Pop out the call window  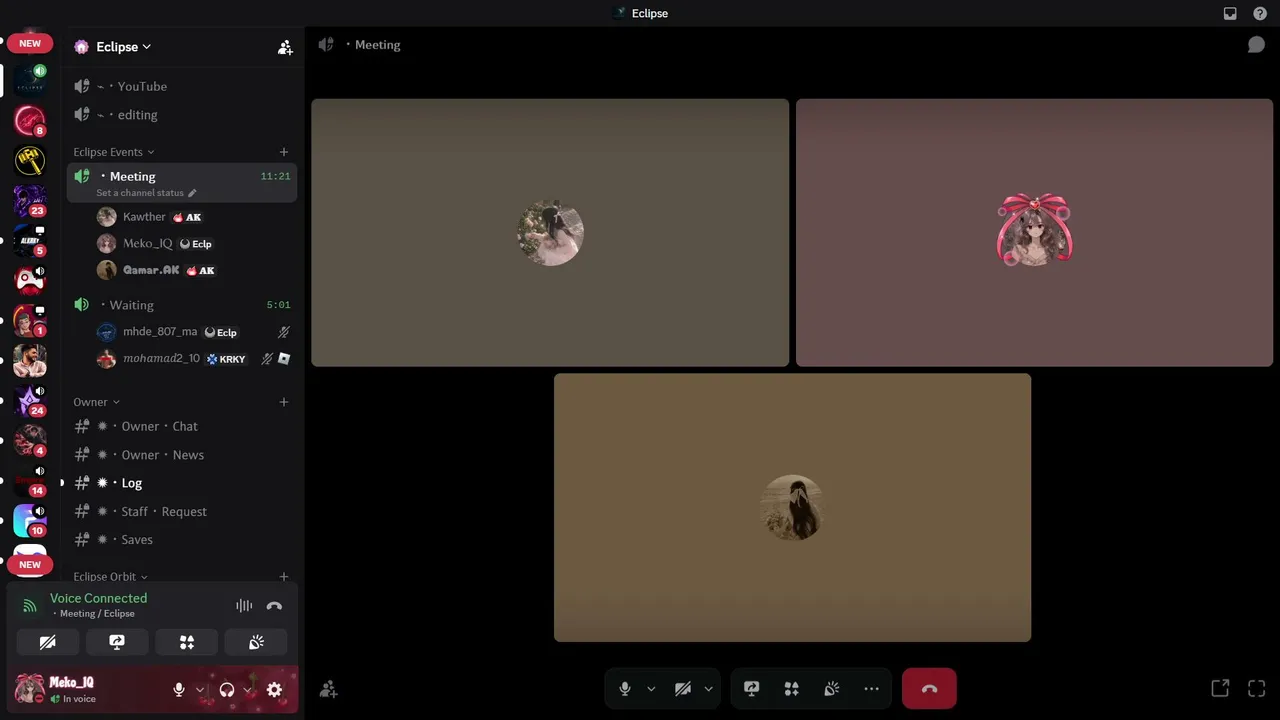[1220, 688]
